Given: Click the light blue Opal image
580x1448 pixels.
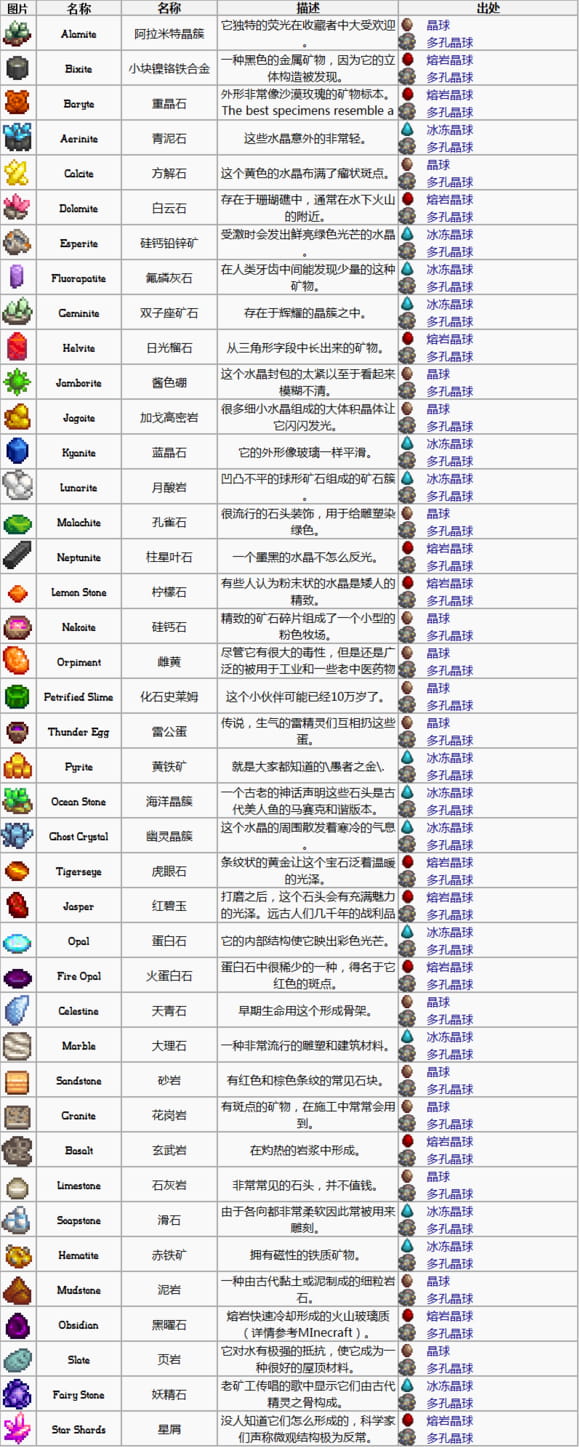Looking at the screenshot, I should pyautogui.click(x=17, y=941).
